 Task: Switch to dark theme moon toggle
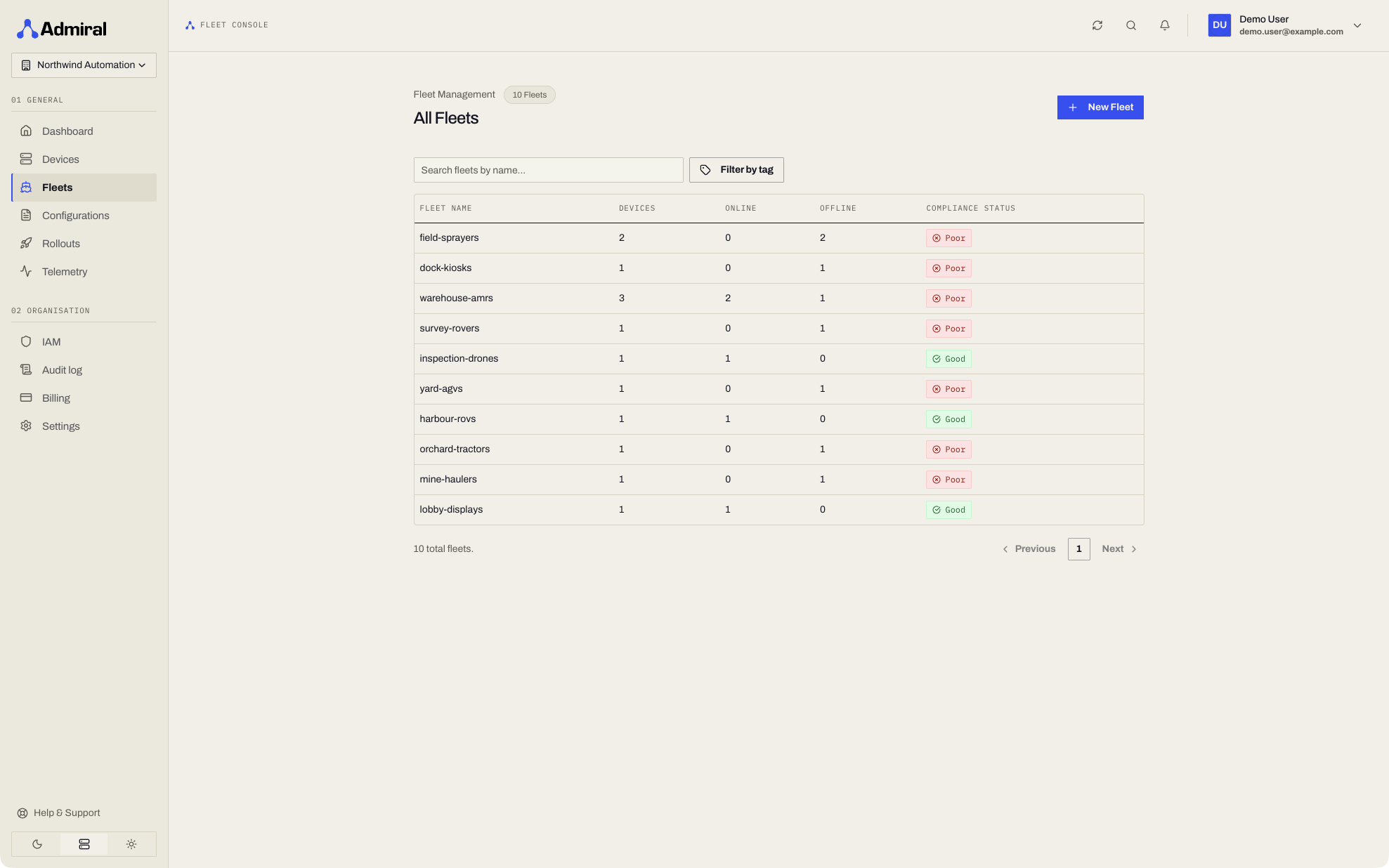(x=37, y=844)
